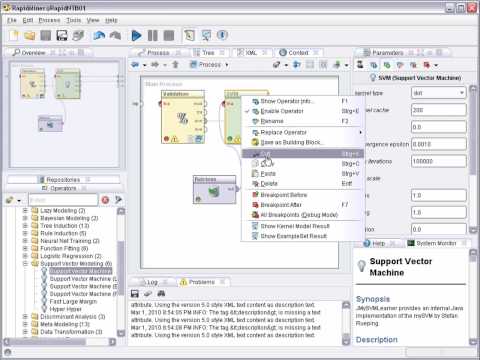Pause the running process
The image size is (480, 360).
tap(152, 35)
